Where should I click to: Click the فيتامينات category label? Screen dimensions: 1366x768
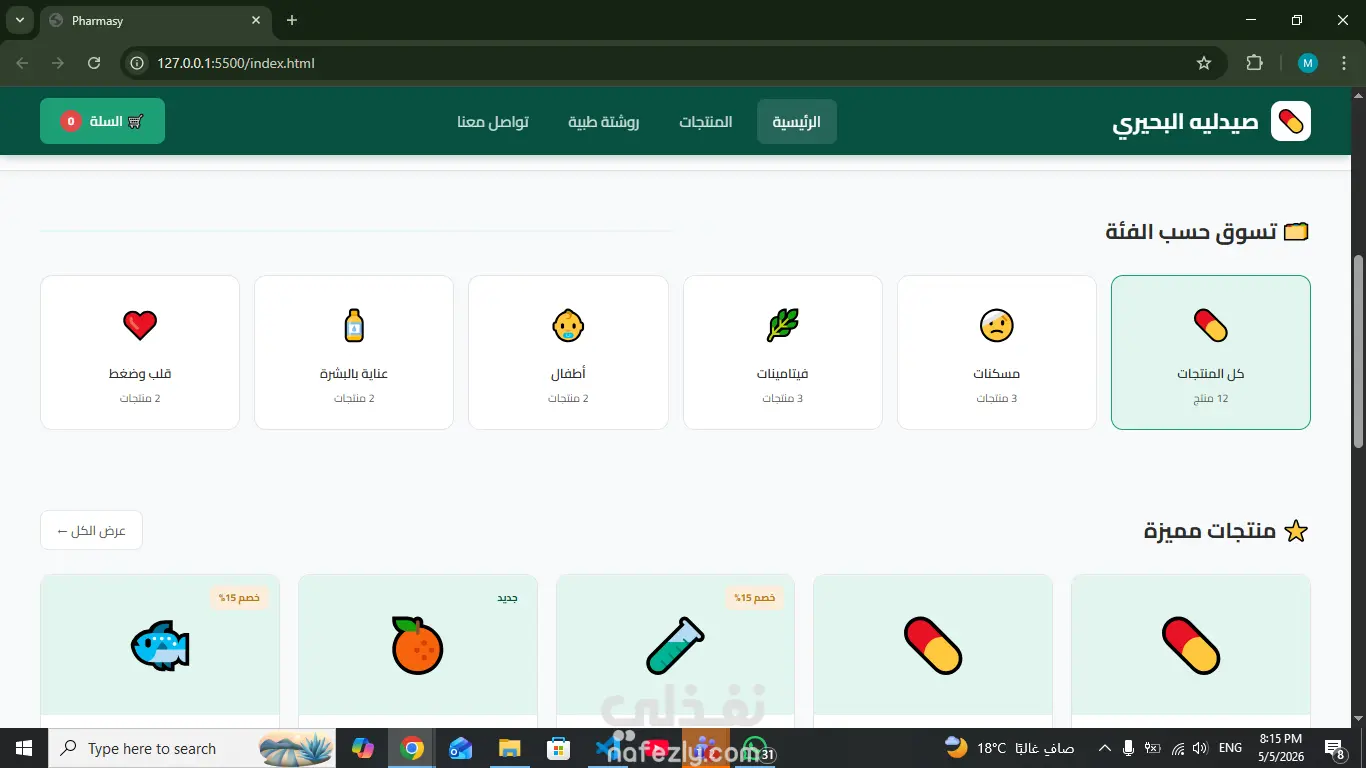click(x=782, y=374)
